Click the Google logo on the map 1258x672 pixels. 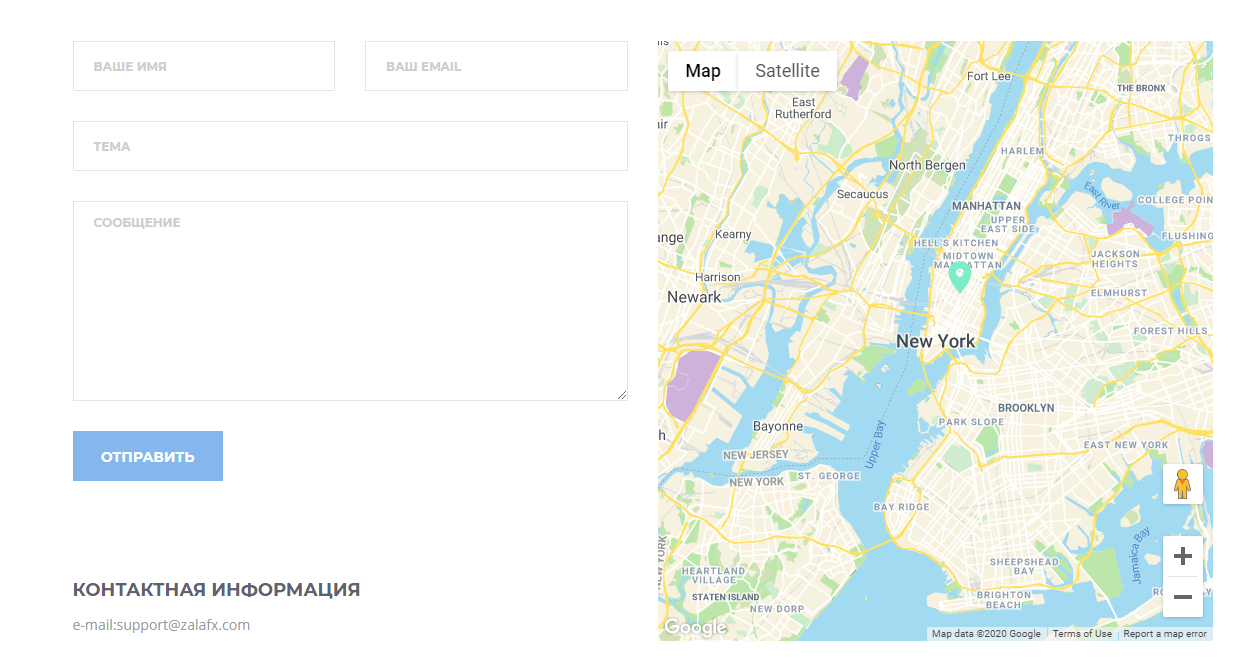click(x=695, y=627)
